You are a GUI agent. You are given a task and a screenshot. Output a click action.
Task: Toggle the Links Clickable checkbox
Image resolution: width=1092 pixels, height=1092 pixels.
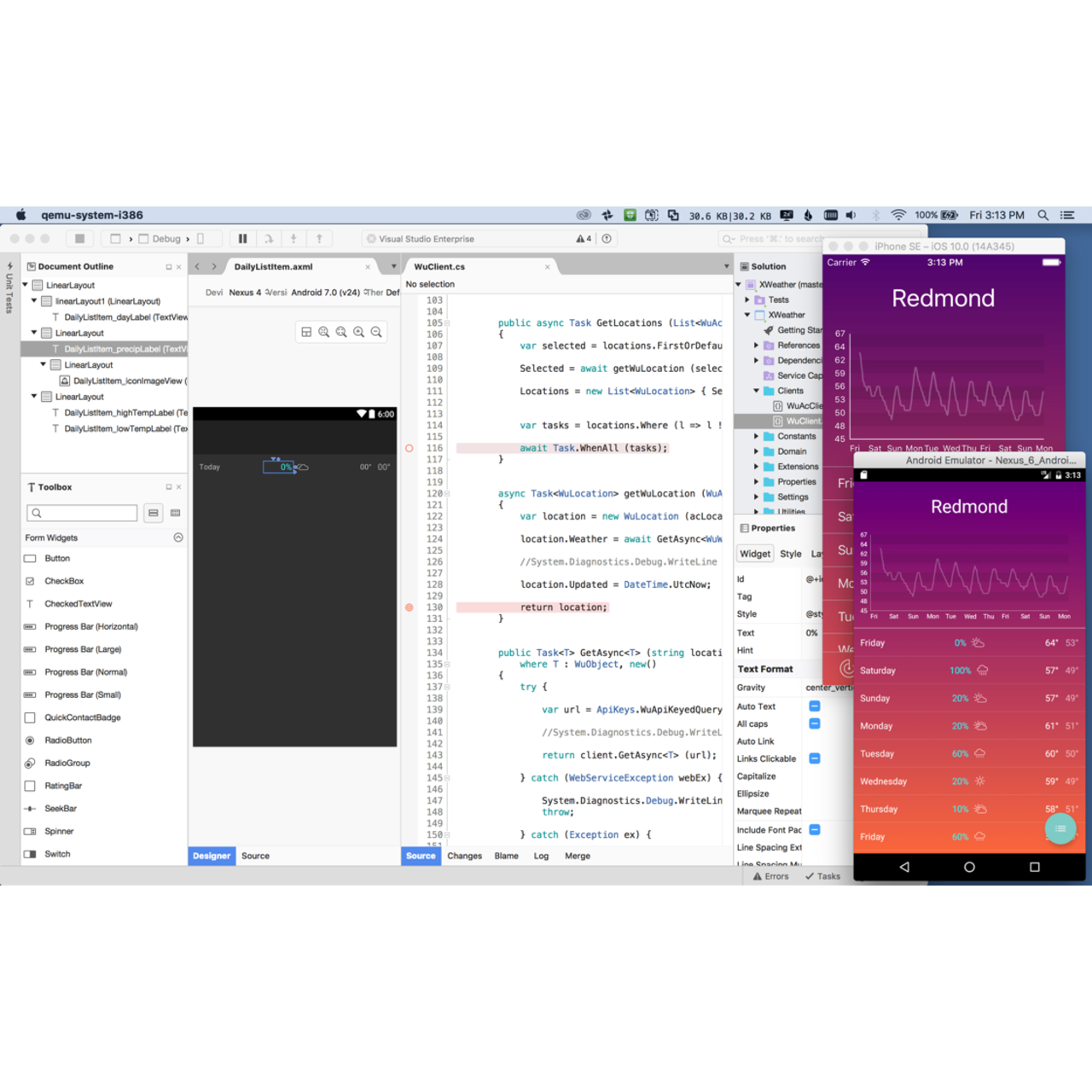[x=815, y=758]
